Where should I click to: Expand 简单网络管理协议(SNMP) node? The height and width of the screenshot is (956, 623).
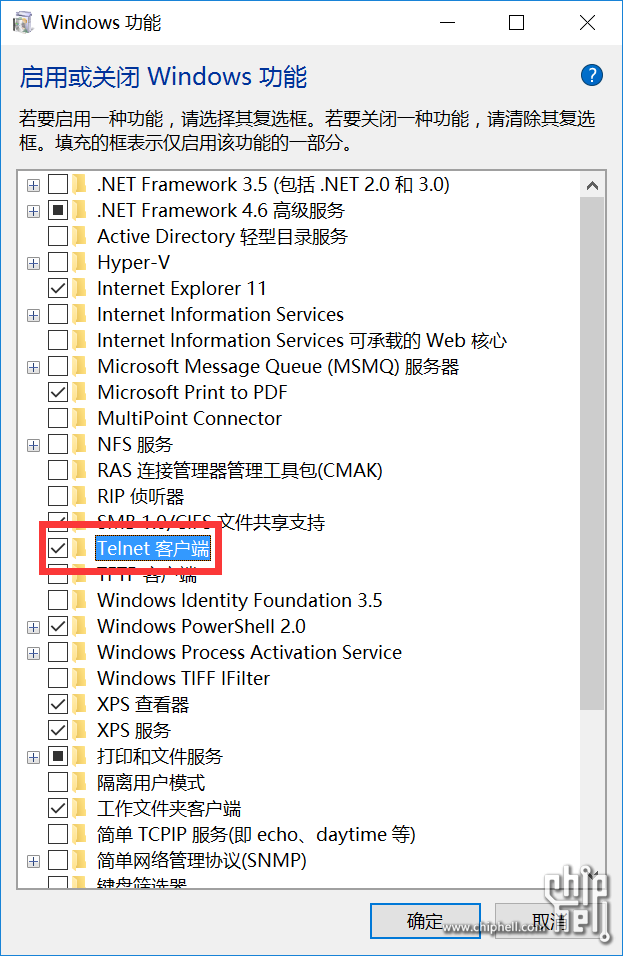click(x=34, y=861)
